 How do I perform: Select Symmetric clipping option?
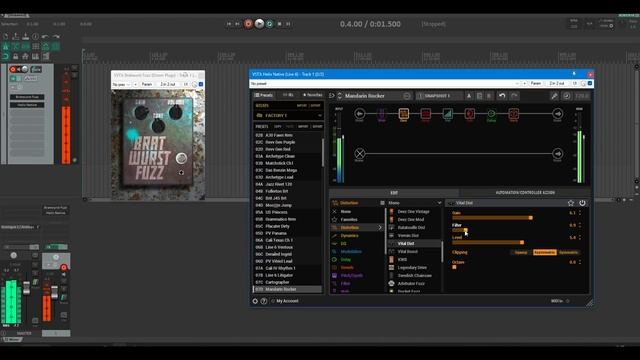pos(569,252)
